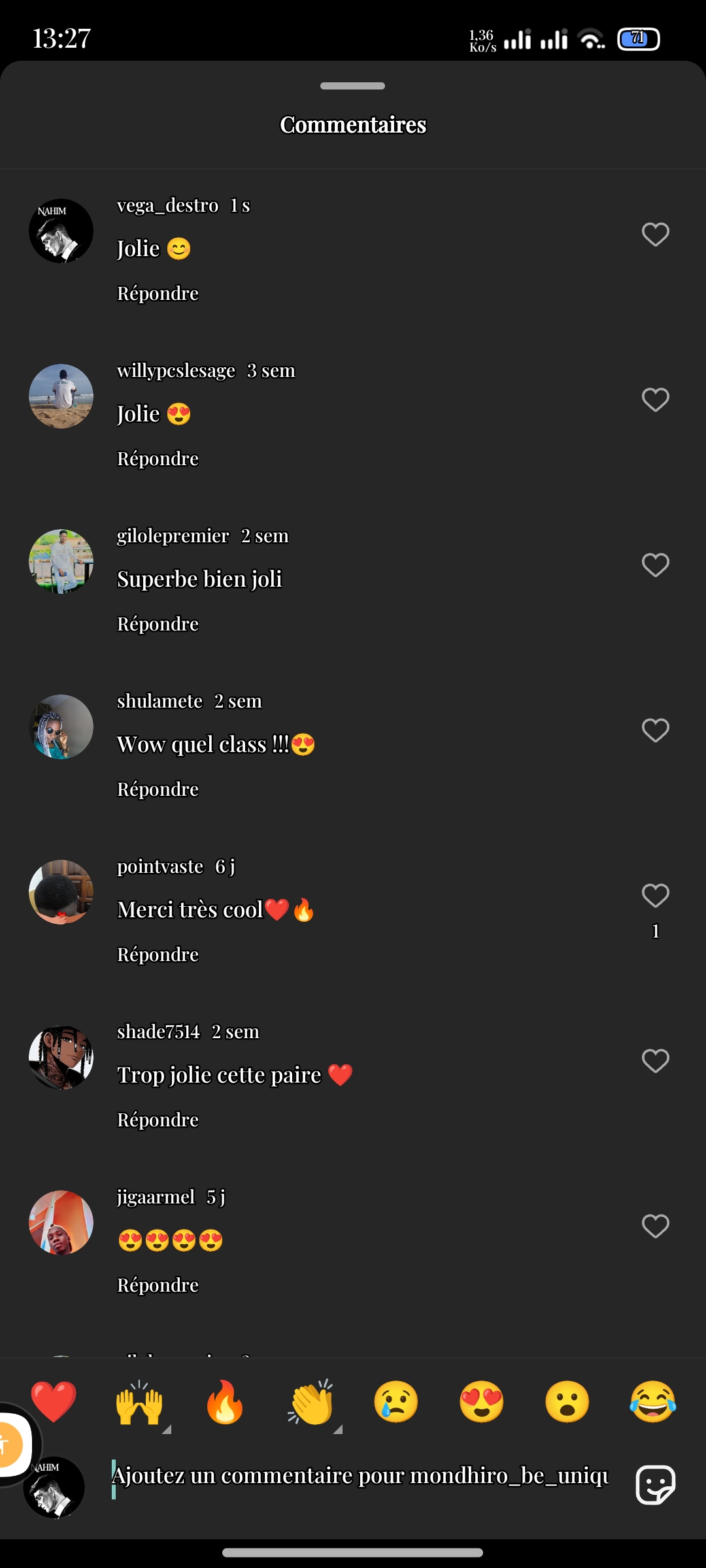Like vega_destro's comment
Screen dimensions: 706x1568
pos(656,235)
